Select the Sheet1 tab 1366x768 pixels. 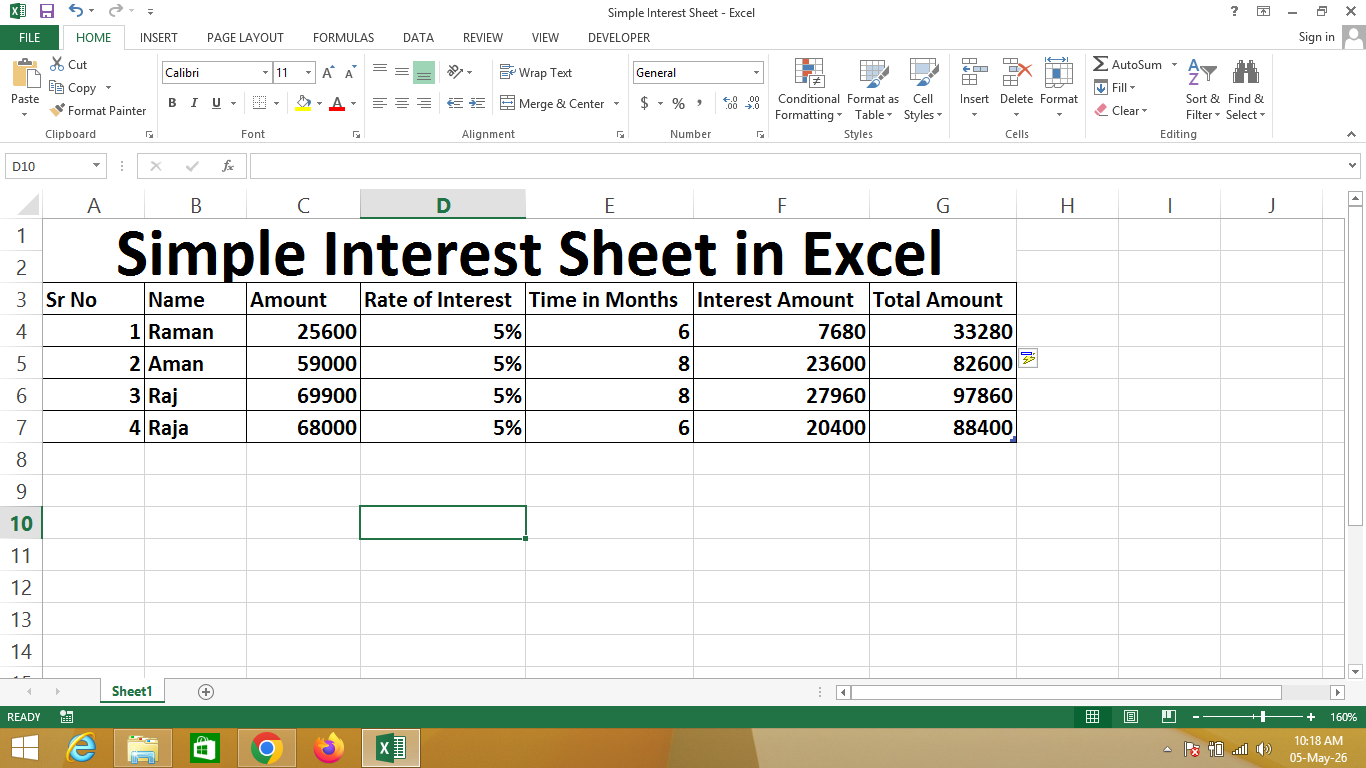[132, 691]
